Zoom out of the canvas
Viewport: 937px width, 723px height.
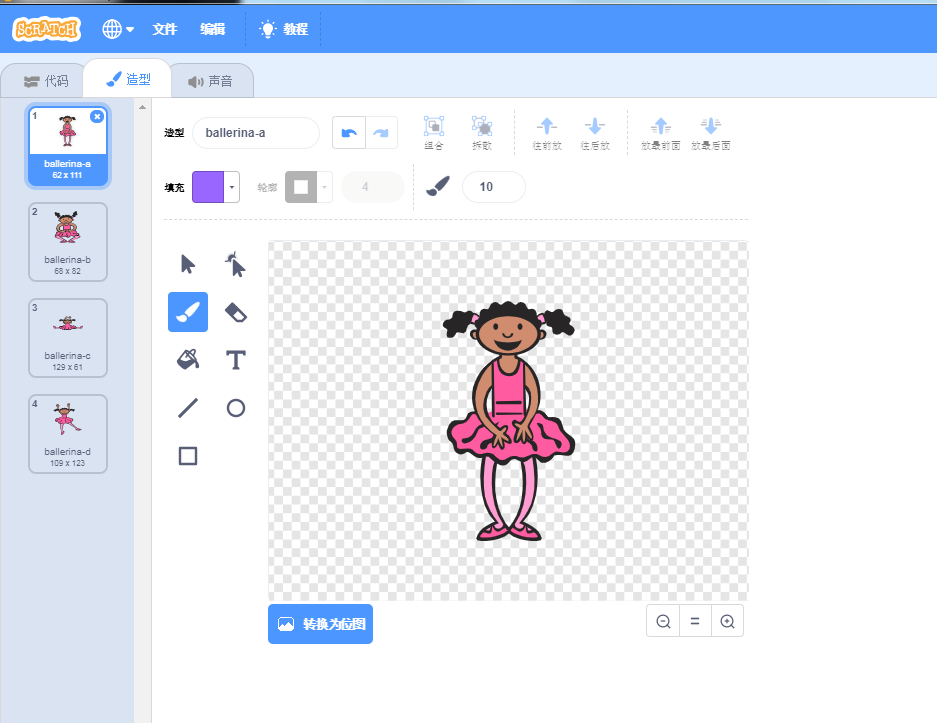663,621
